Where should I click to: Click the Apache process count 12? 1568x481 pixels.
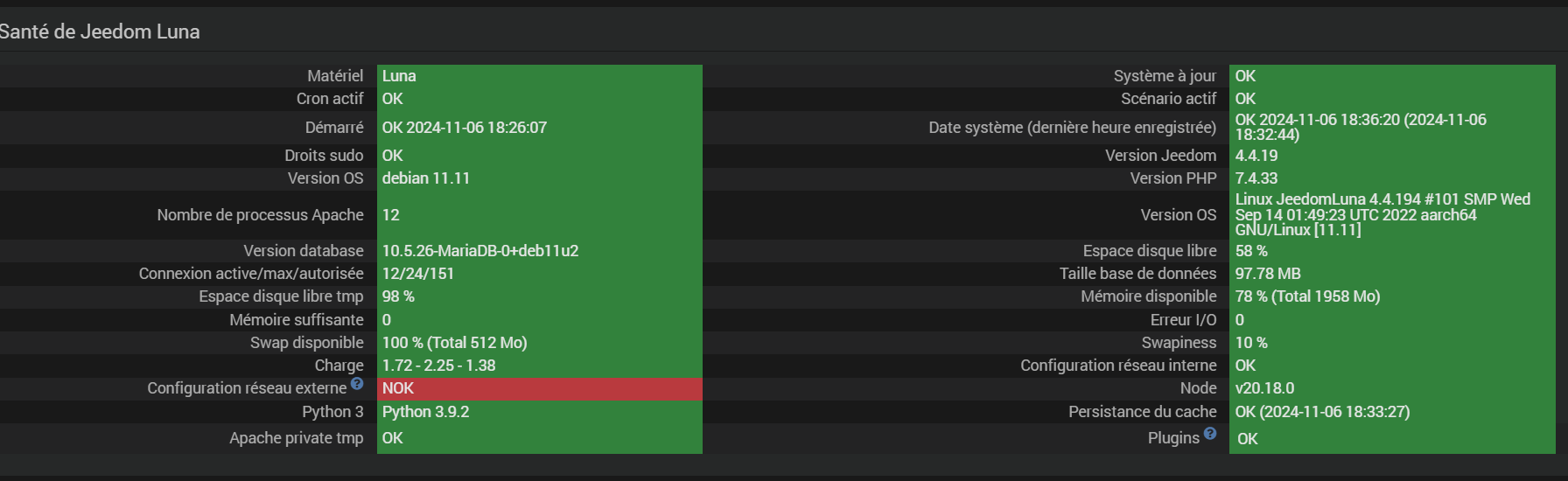click(x=391, y=215)
